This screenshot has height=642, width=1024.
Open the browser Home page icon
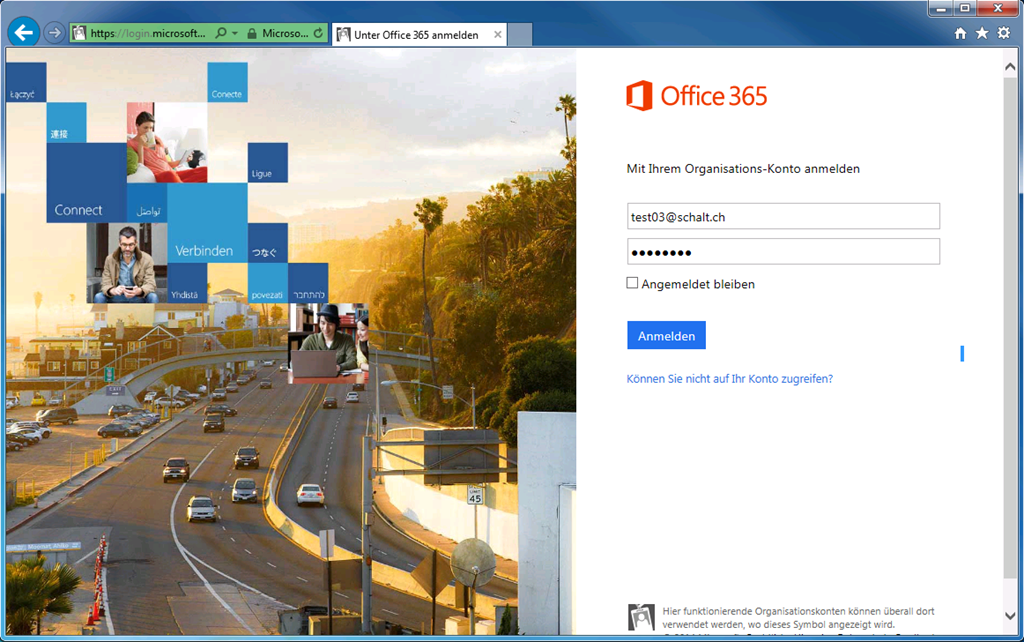pyautogui.click(x=960, y=33)
